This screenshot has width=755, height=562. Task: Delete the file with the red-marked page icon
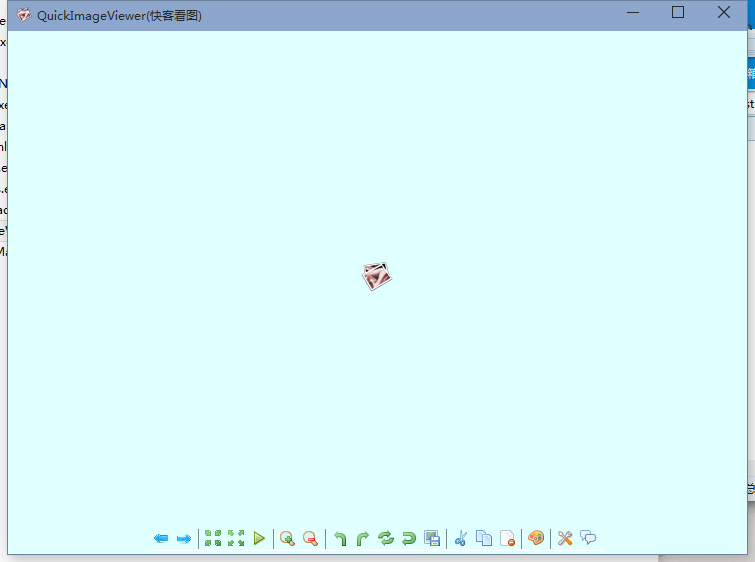point(507,538)
